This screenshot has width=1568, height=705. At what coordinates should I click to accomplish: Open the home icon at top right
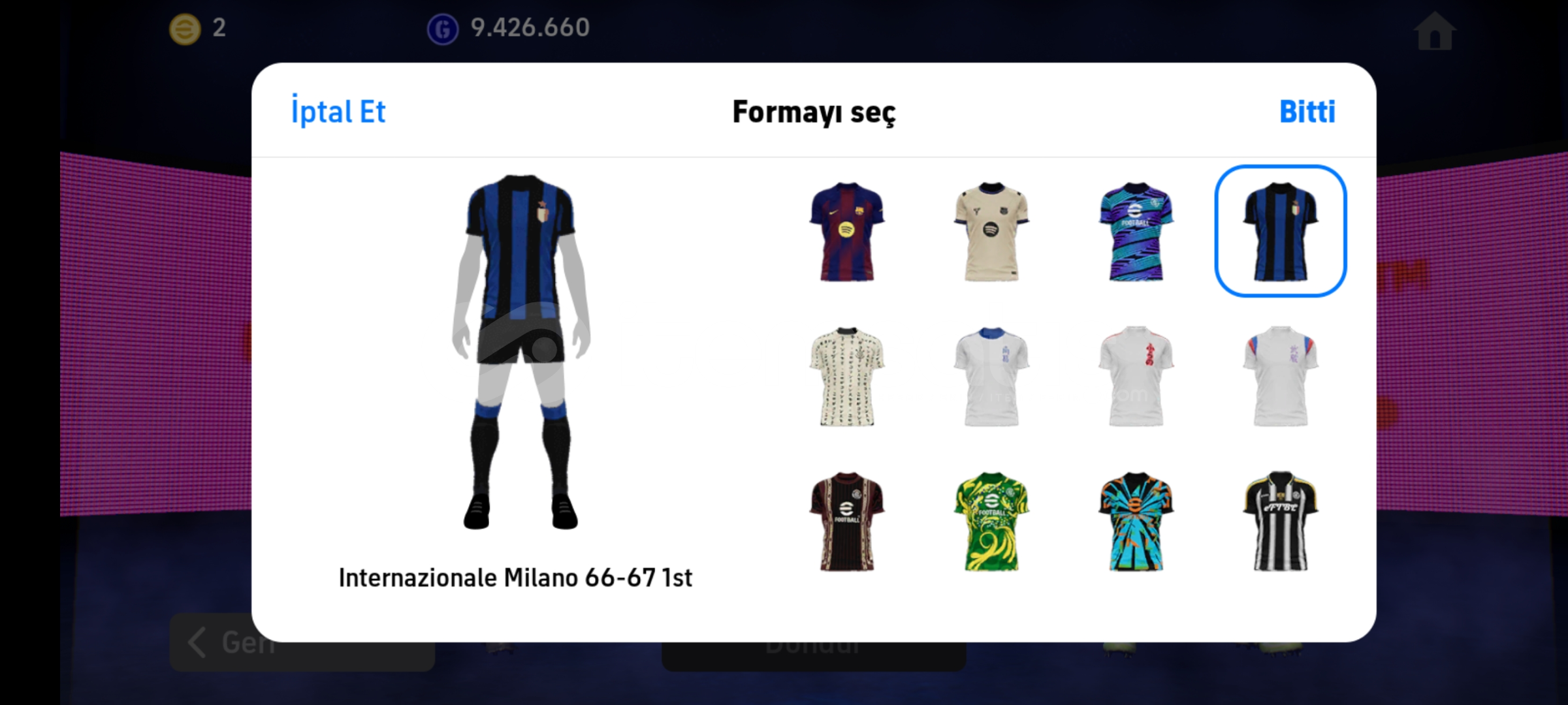click(x=1435, y=31)
